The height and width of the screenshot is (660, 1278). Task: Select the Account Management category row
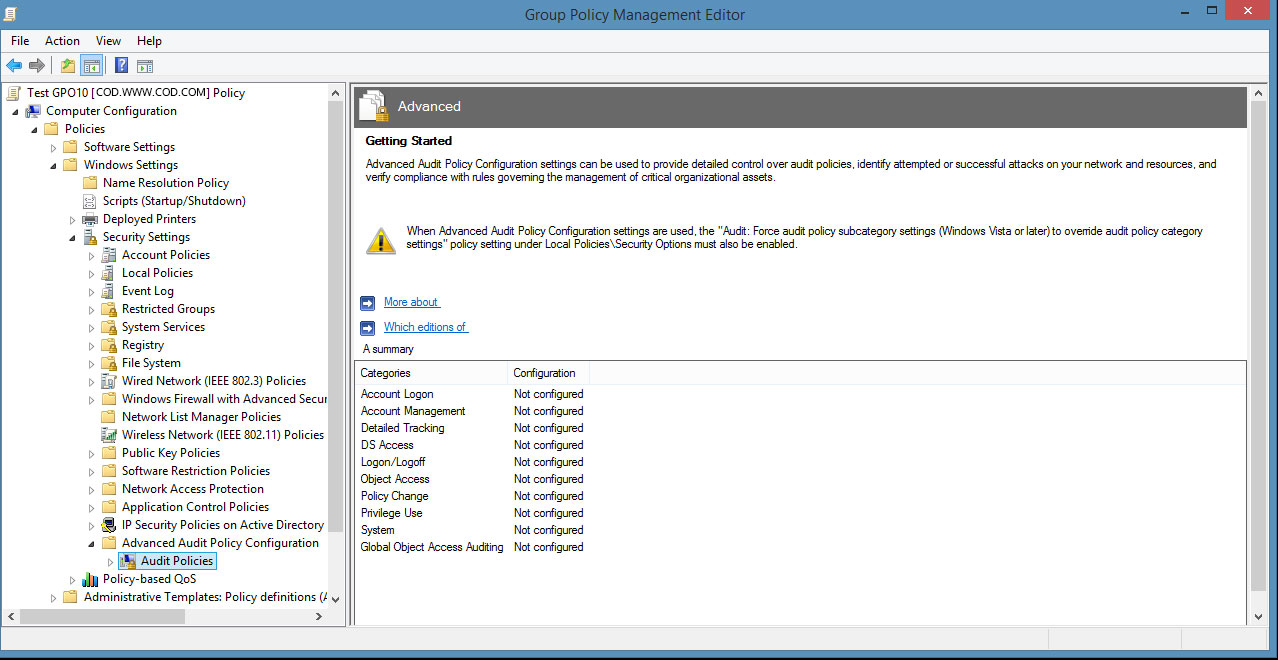tap(472, 411)
